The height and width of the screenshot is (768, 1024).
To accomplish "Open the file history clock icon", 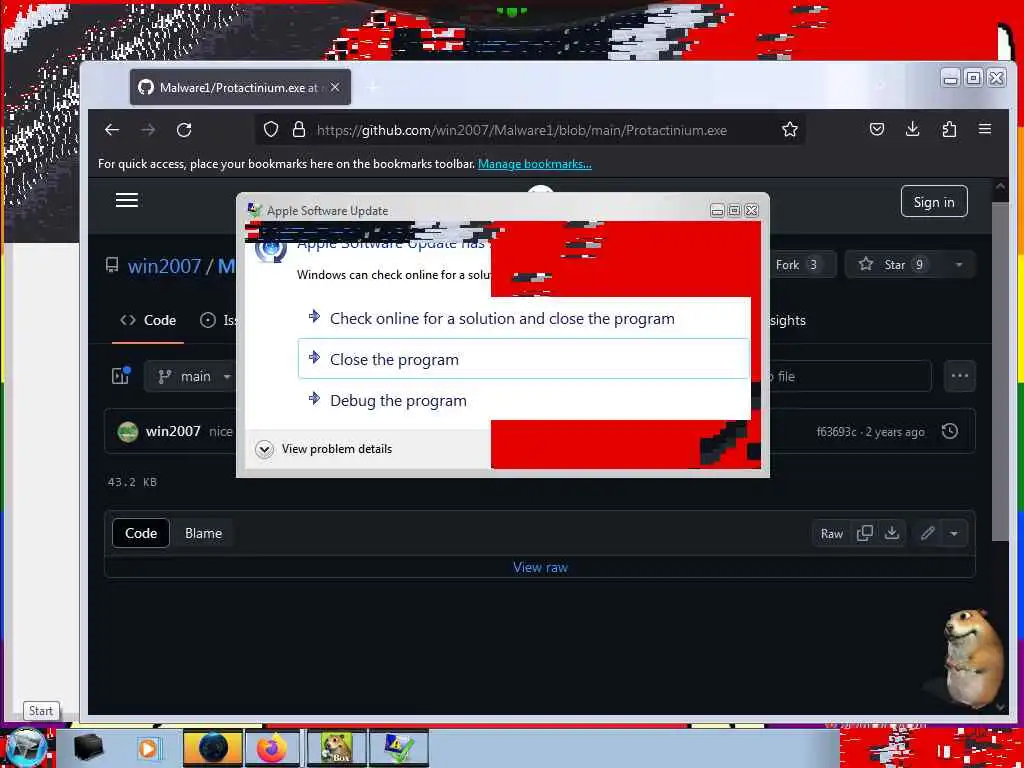I will [950, 431].
